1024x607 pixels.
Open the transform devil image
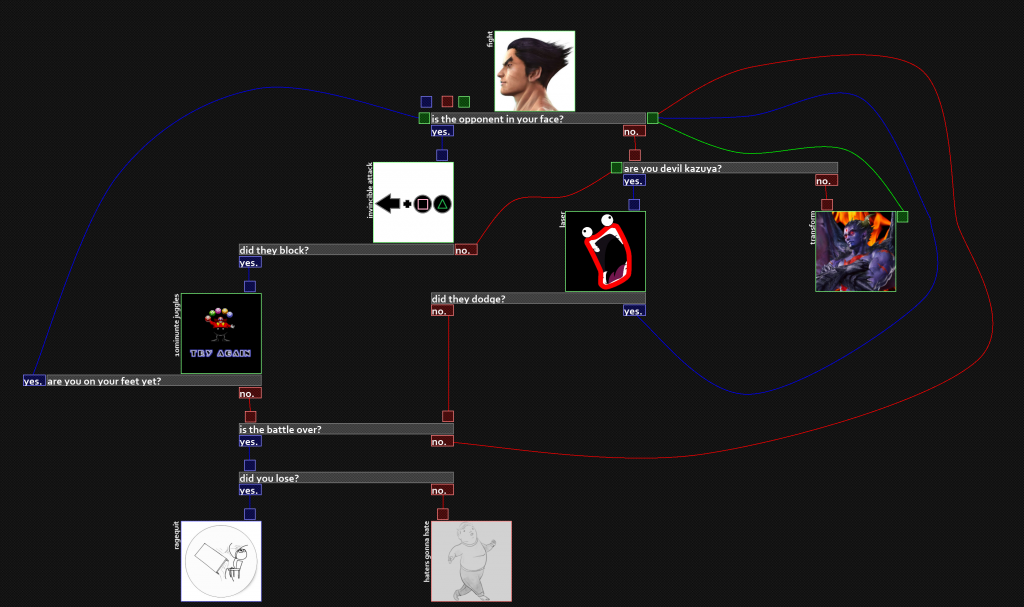point(856,252)
